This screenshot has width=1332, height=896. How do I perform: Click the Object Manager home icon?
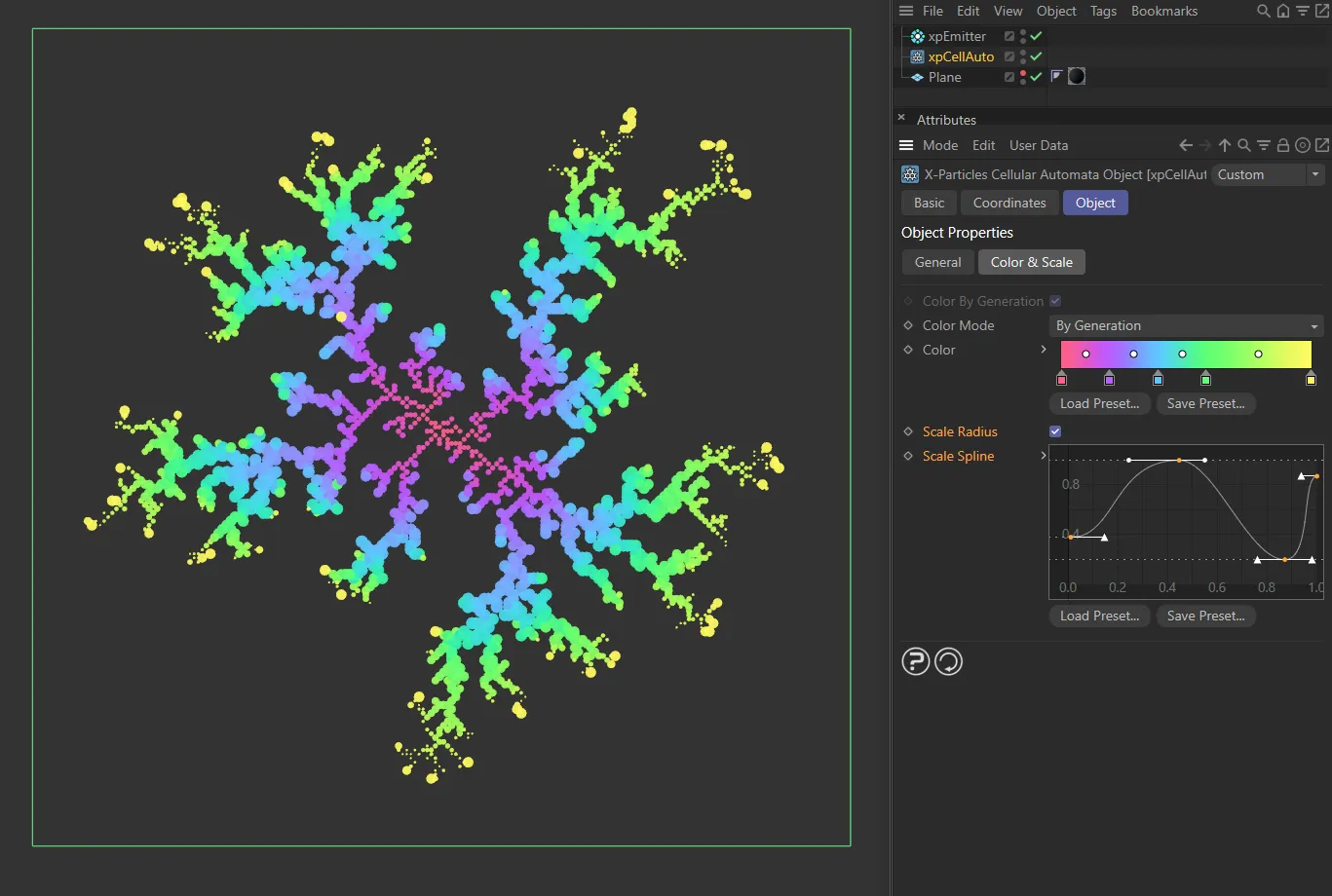1283,11
